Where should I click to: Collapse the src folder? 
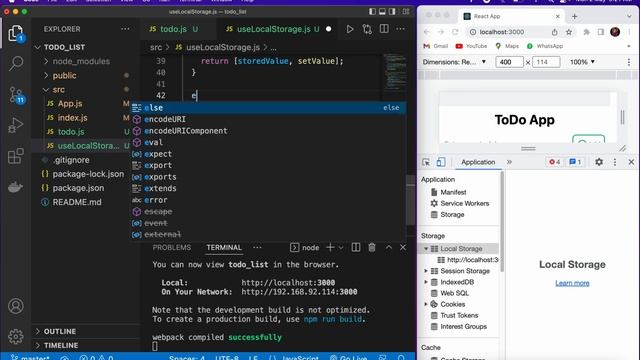[46, 89]
